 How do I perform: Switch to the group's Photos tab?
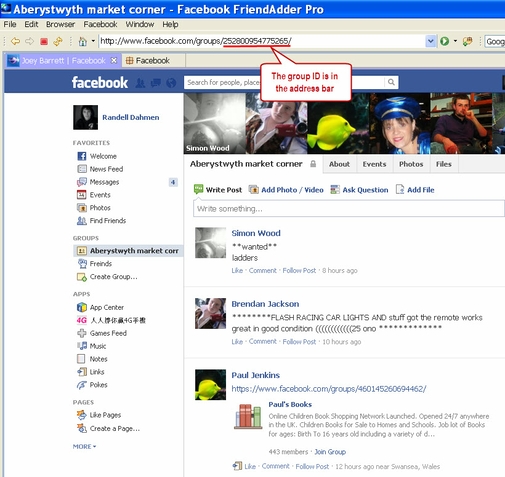point(411,164)
